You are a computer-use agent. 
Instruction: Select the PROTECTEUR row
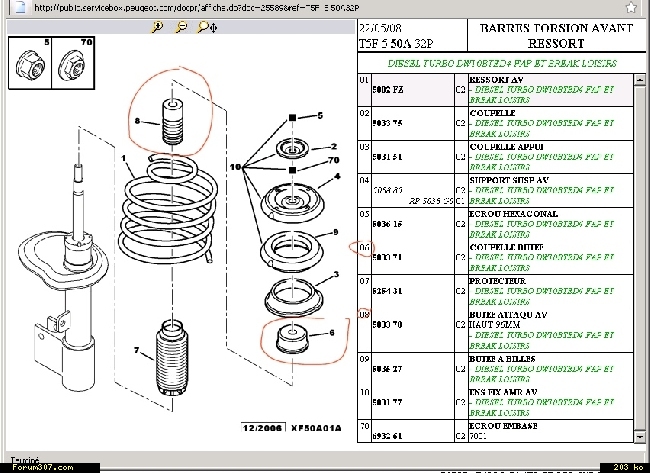click(x=496, y=291)
